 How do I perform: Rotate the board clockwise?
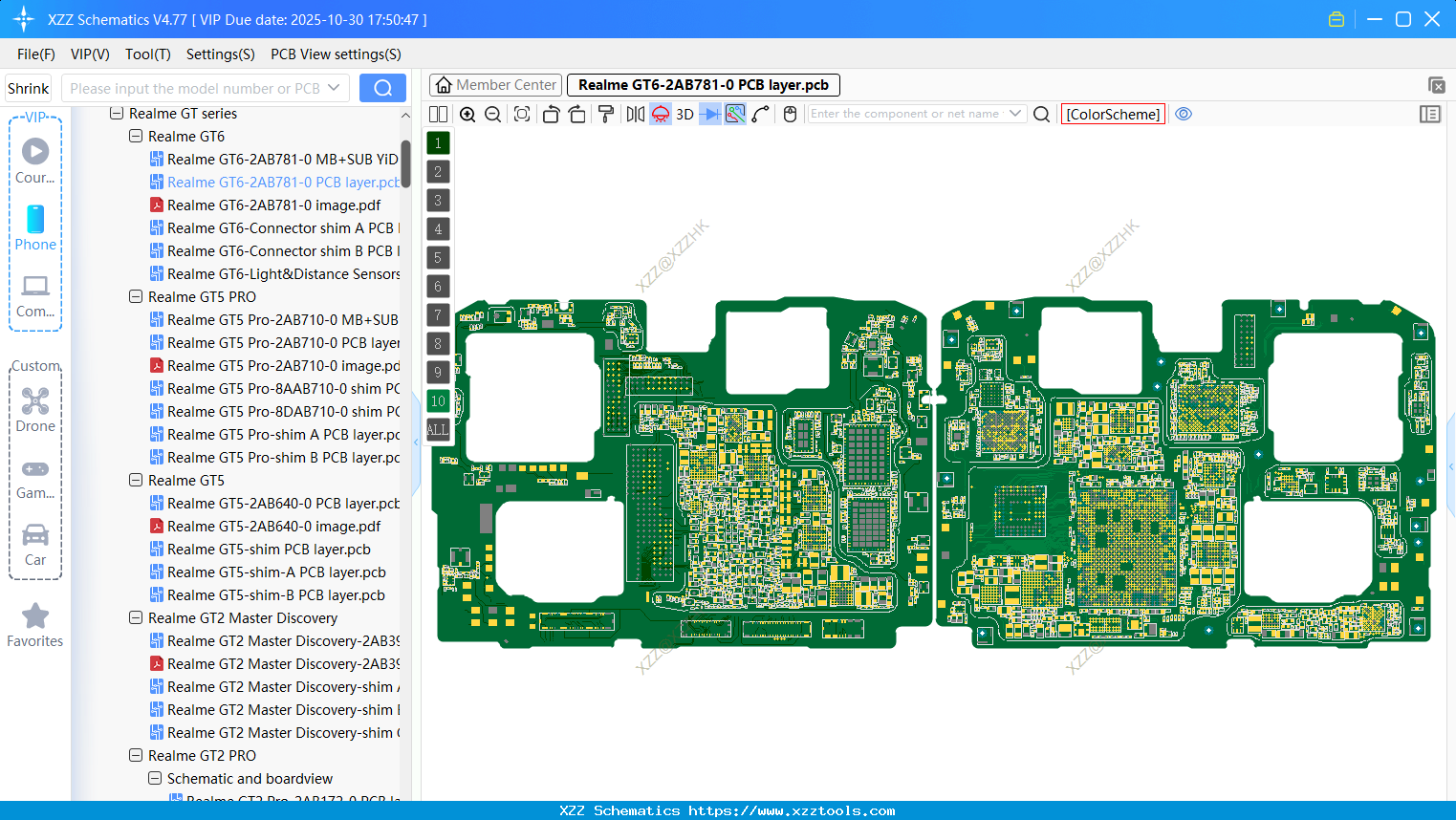click(x=577, y=115)
